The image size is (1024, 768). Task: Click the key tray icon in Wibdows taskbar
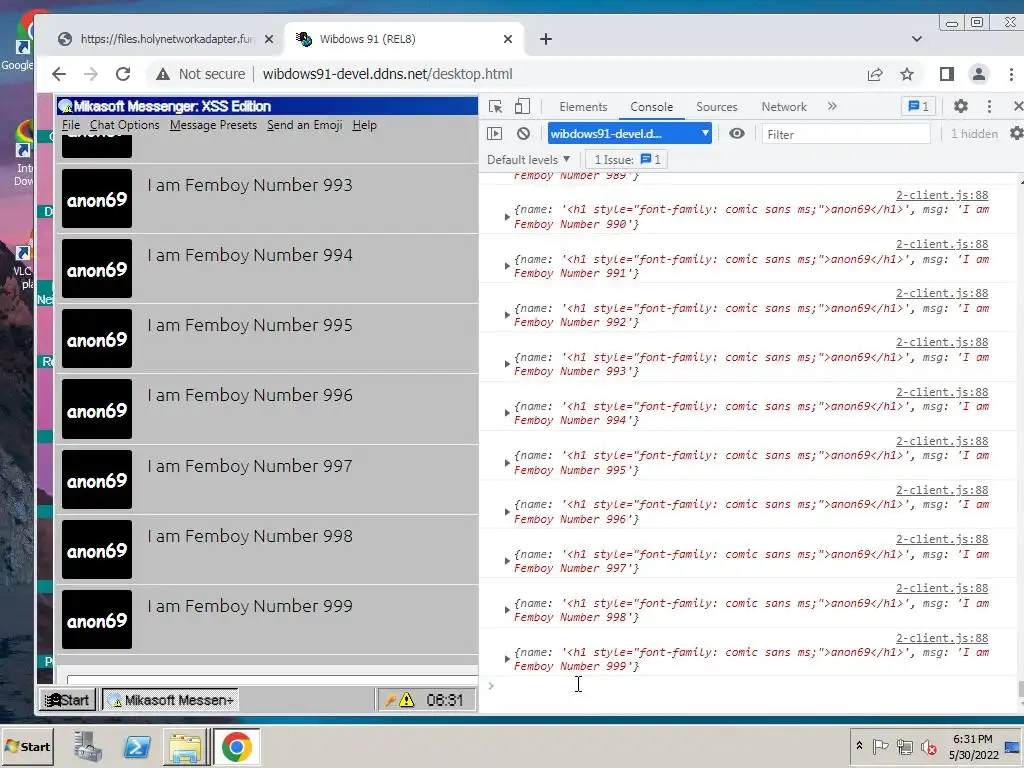390,701
